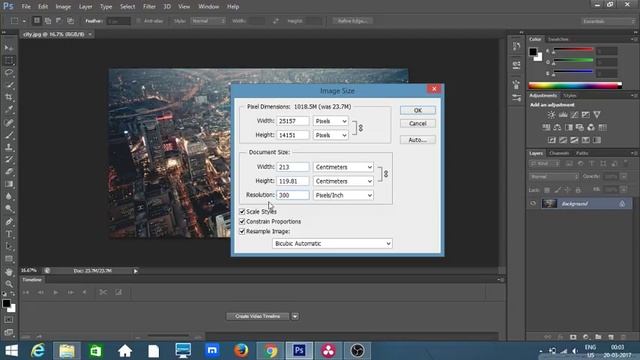Select the Move tool
Screen dimensions: 640x360
tap(9, 48)
